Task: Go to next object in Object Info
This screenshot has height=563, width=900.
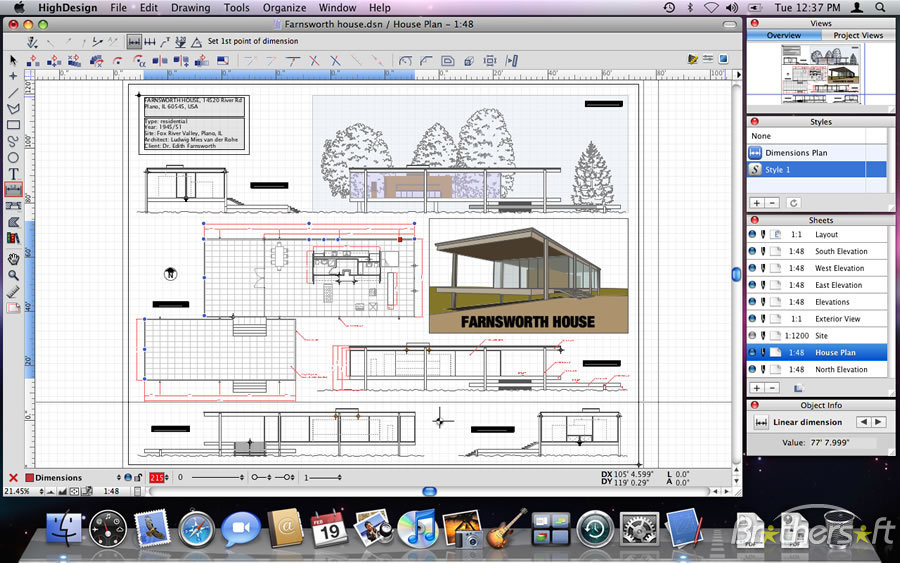Action: pyautogui.click(x=879, y=422)
